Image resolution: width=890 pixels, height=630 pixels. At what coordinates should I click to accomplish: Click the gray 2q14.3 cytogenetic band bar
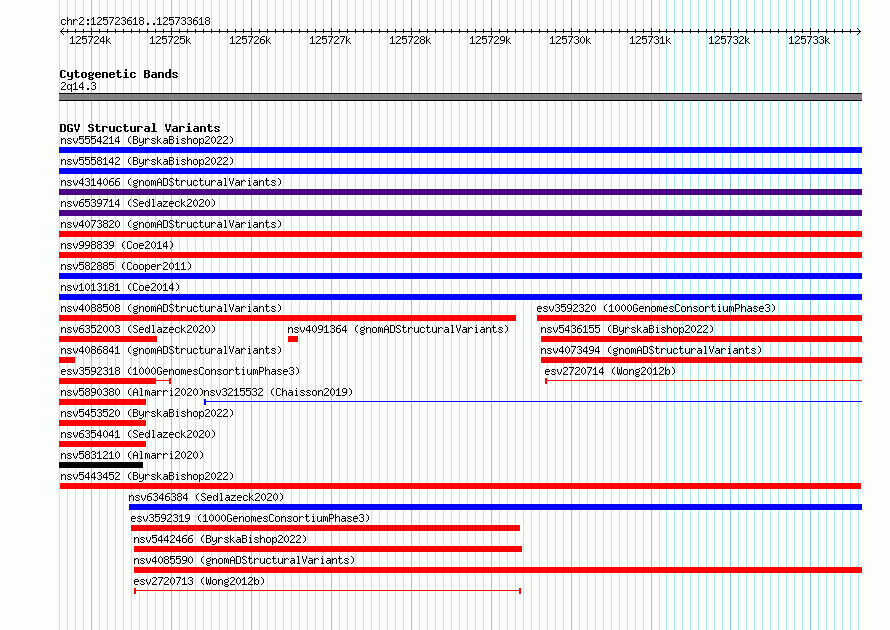[x=460, y=97]
